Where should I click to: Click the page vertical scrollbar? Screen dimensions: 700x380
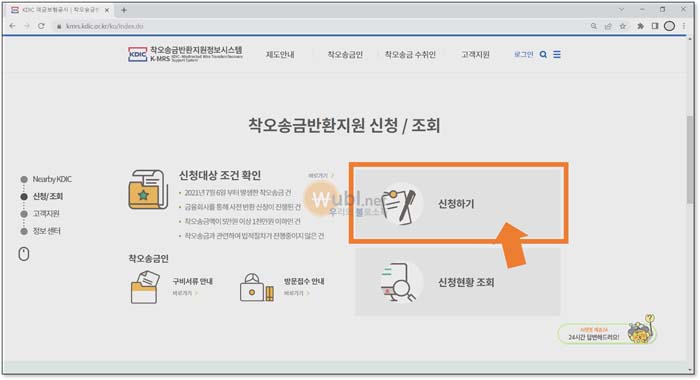690,159
